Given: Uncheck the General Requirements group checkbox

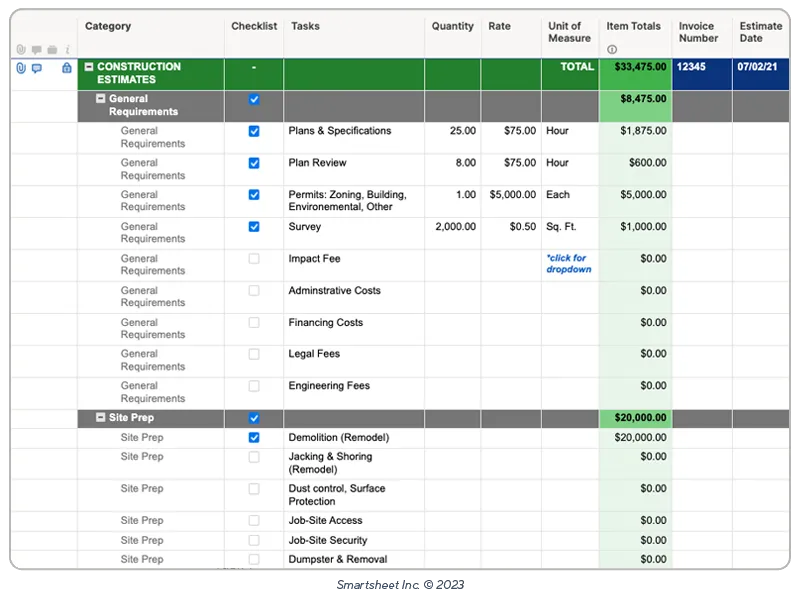Looking at the screenshot, I should pyautogui.click(x=254, y=99).
